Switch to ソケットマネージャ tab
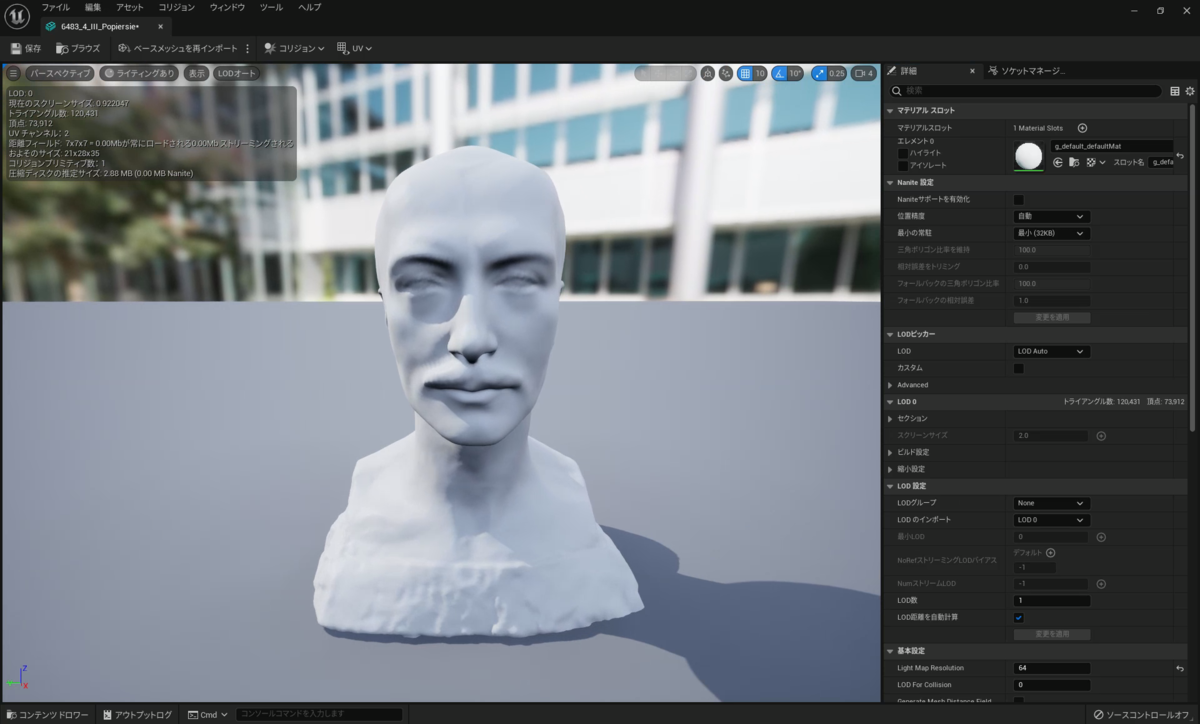Image resolution: width=1200 pixels, height=724 pixels. [x=1025, y=71]
